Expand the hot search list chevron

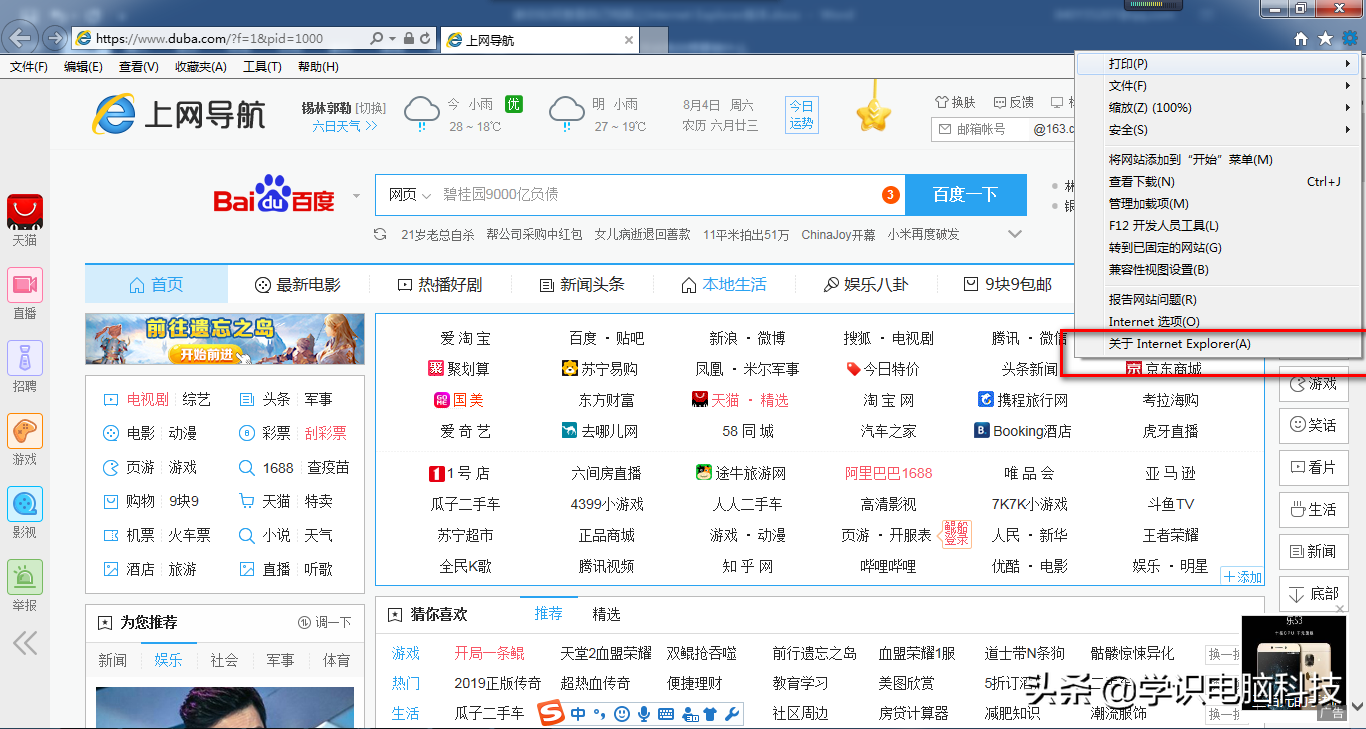pos(1015,234)
